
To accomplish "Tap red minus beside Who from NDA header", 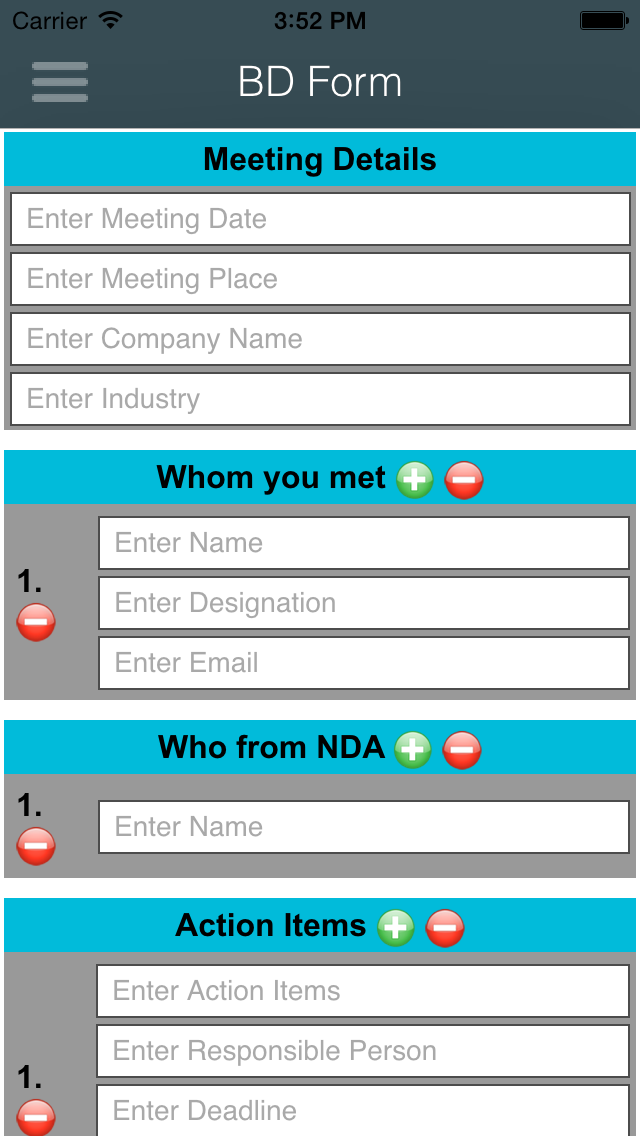I will (461, 749).
